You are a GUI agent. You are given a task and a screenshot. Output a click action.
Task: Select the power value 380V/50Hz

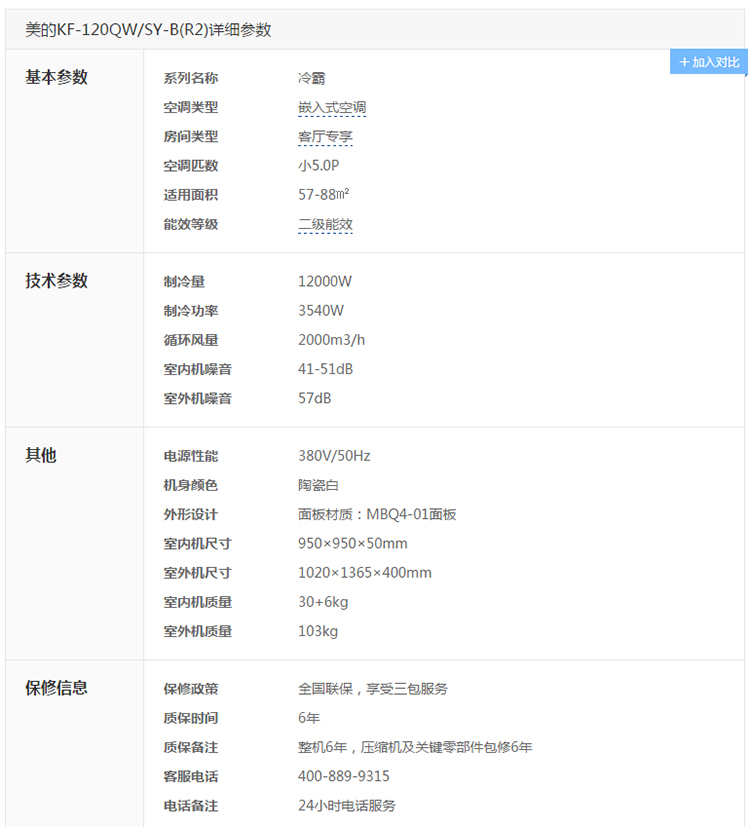coord(334,456)
